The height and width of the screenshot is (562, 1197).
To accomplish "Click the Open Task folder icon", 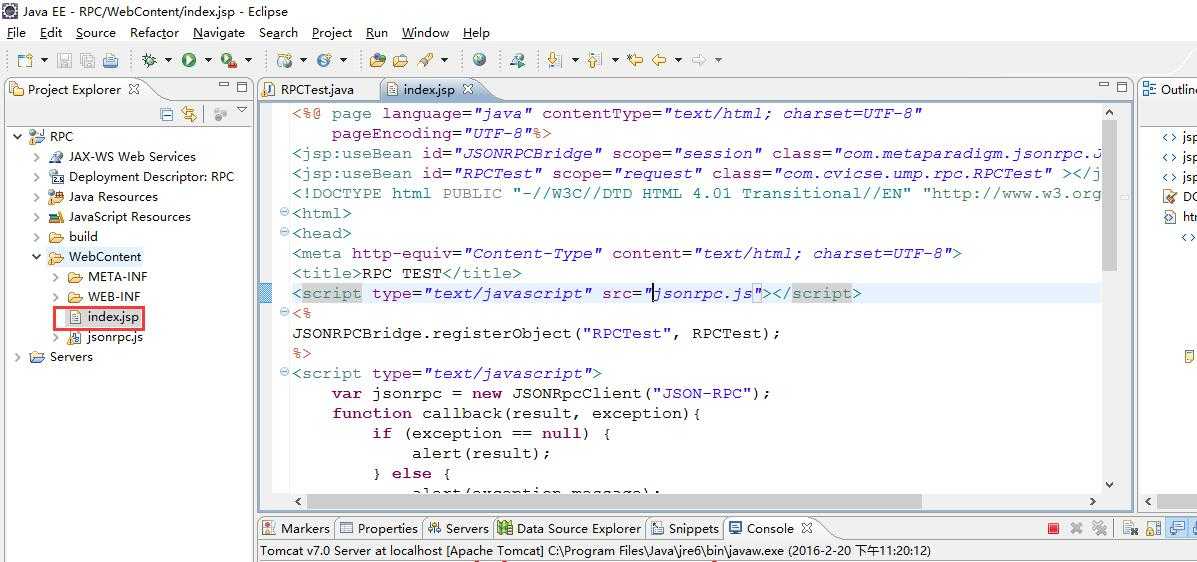I will click(x=400, y=60).
